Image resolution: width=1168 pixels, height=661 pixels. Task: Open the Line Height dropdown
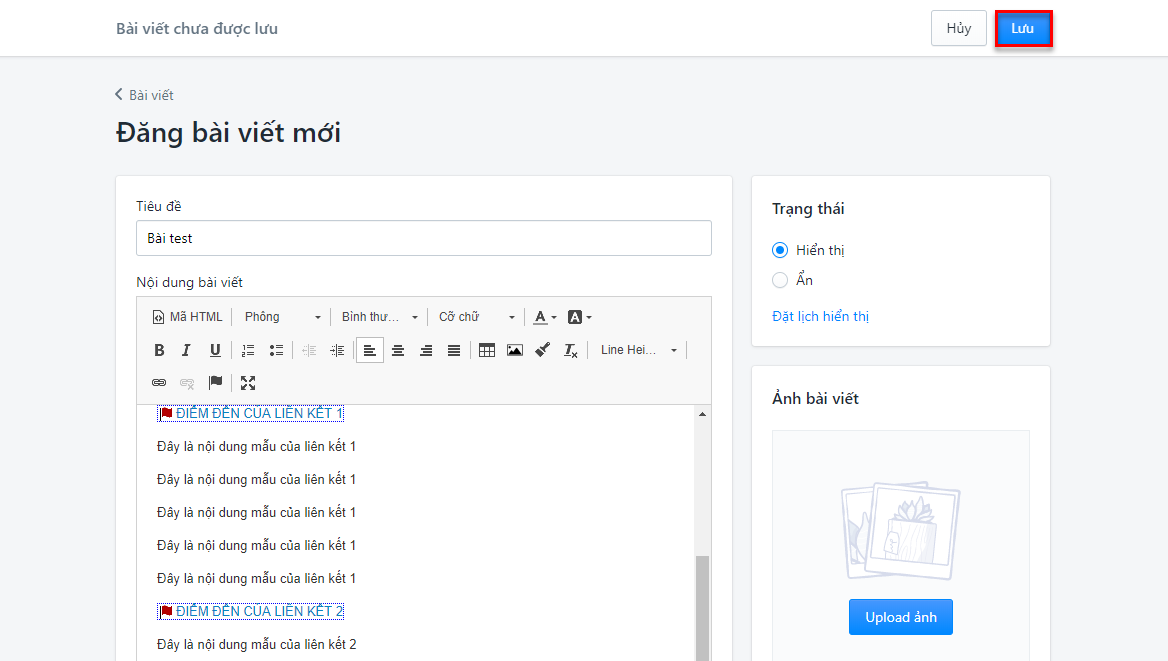(638, 350)
